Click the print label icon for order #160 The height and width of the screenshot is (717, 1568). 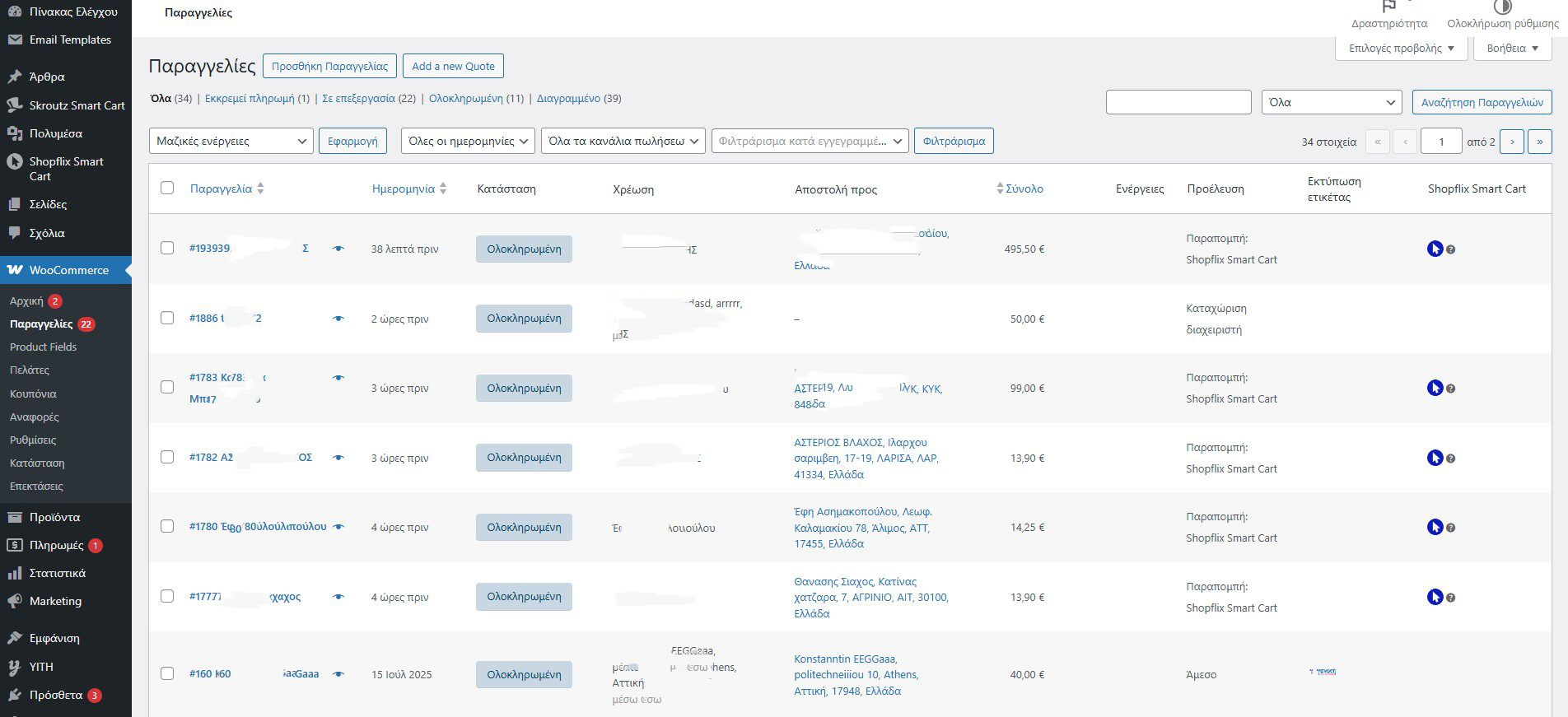click(1323, 672)
